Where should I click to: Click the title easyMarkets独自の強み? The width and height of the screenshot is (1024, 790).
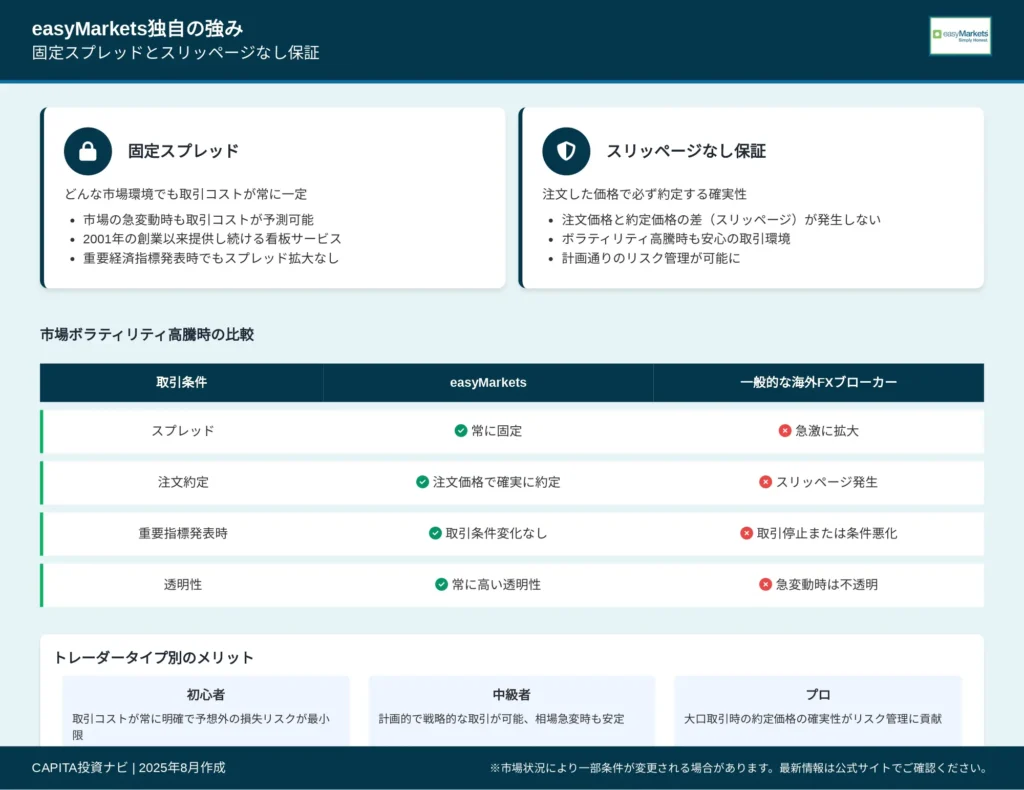pyautogui.click(x=138, y=29)
